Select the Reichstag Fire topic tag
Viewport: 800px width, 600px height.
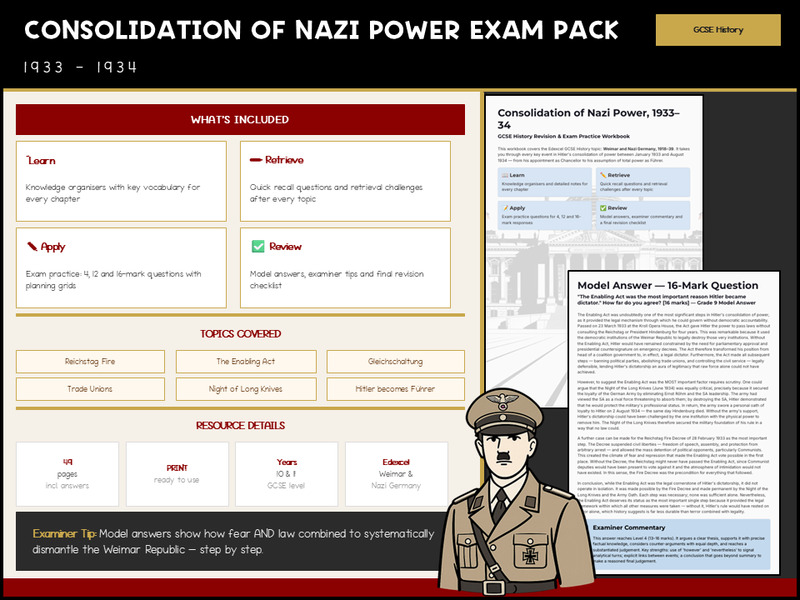(90, 361)
